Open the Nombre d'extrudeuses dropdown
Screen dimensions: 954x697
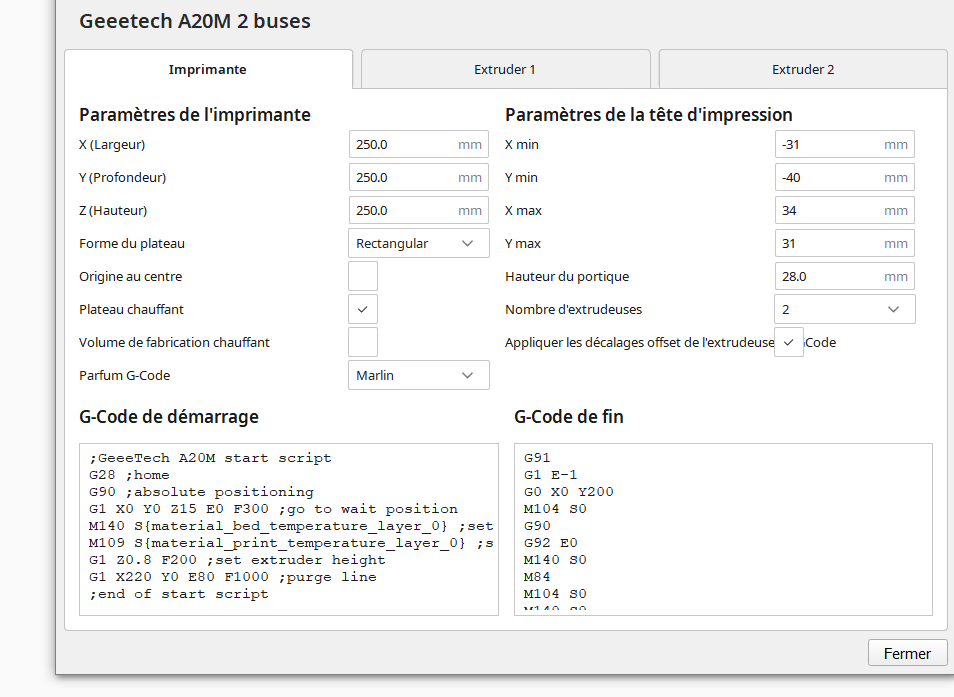[x=844, y=309]
